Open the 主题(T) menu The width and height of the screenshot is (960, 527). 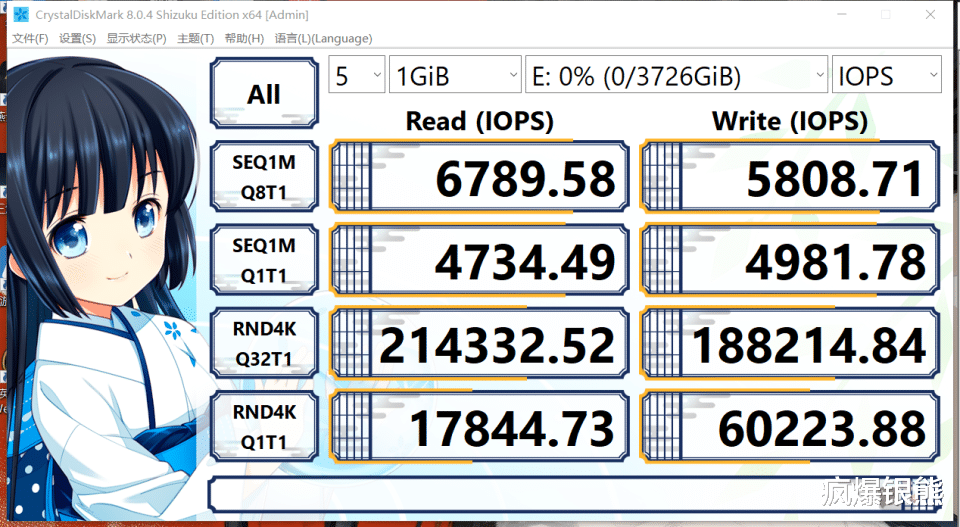[195, 39]
